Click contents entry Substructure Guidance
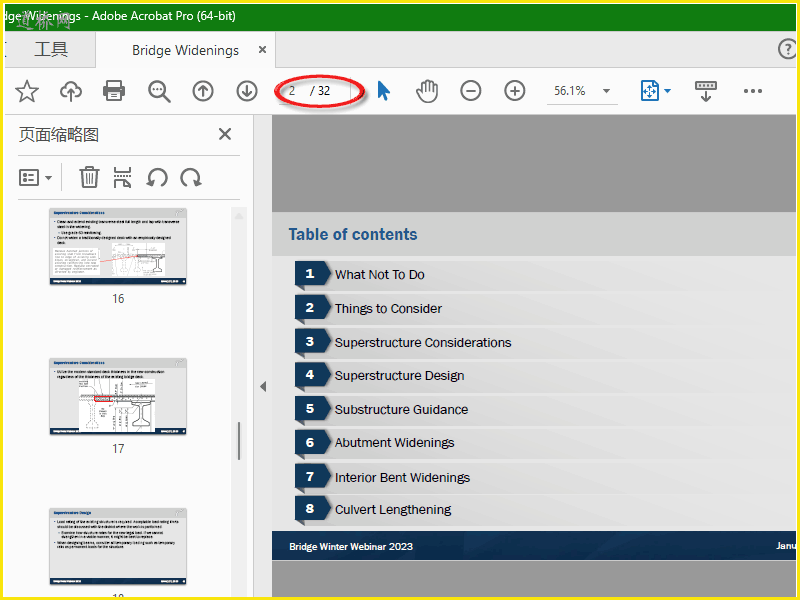Screen dimensions: 800x600 (x=401, y=409)
